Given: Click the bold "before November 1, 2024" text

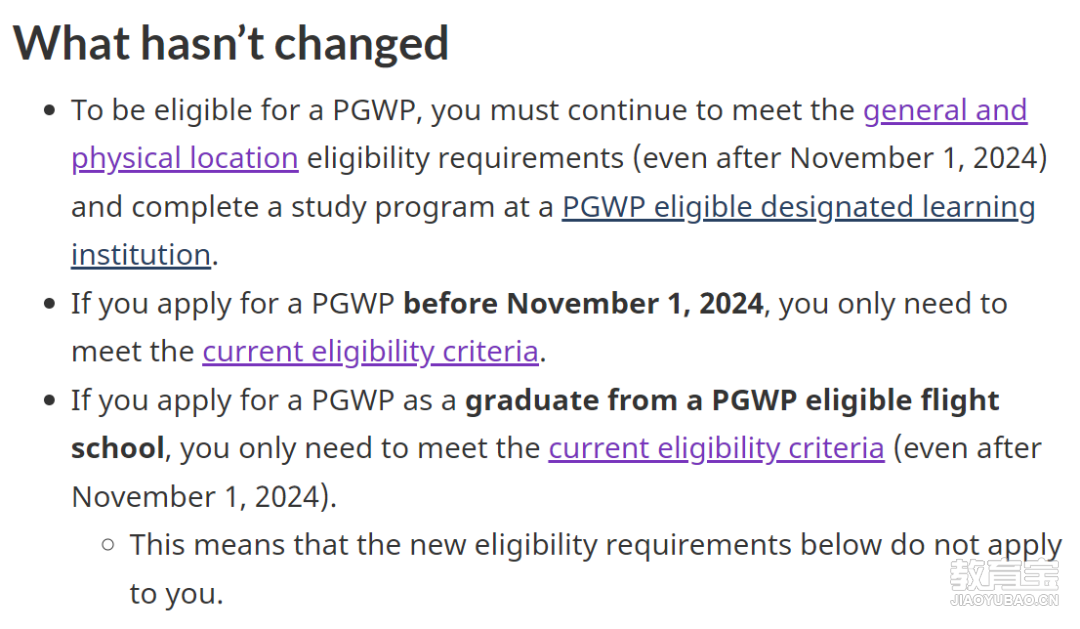Looking at the screenshot, I should coord(583,304).
